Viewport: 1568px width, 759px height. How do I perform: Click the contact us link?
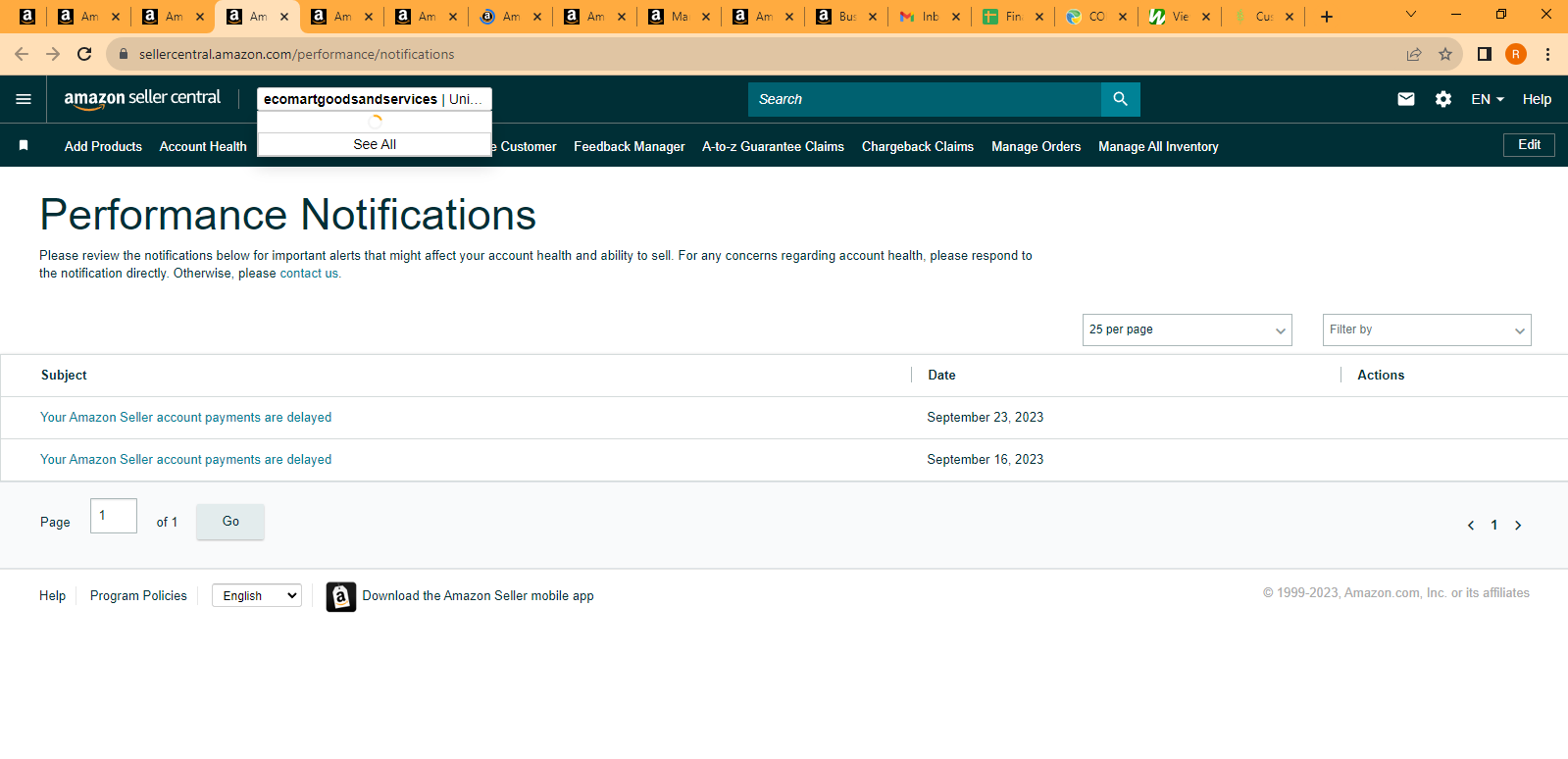tap(309, 274)
